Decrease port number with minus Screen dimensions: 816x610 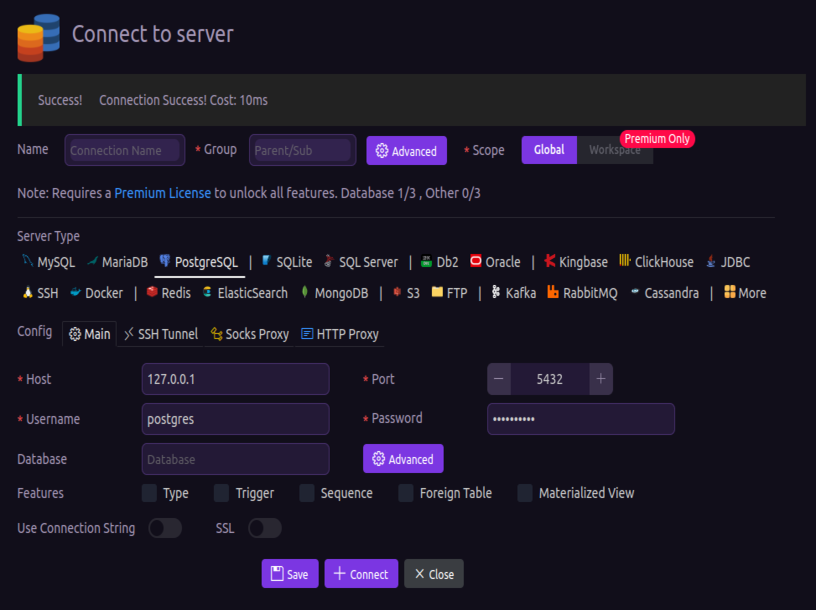click(x=499, y=379)
